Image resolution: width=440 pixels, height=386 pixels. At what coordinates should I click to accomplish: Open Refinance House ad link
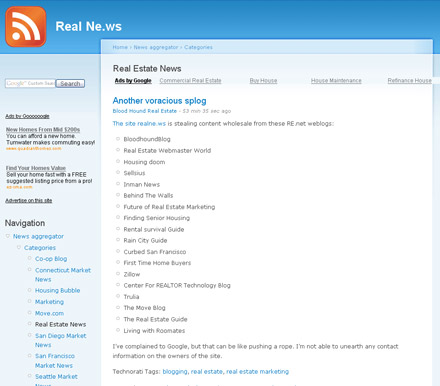pos(409,81)
